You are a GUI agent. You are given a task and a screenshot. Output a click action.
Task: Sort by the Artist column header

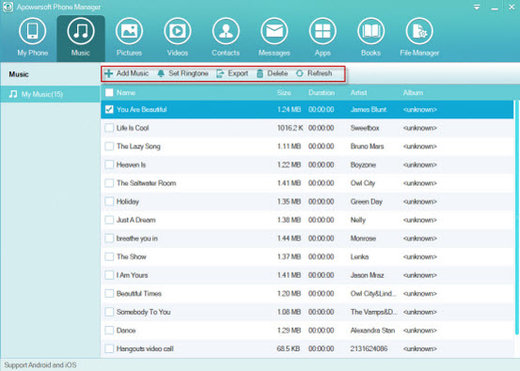(x=359, y=93)
